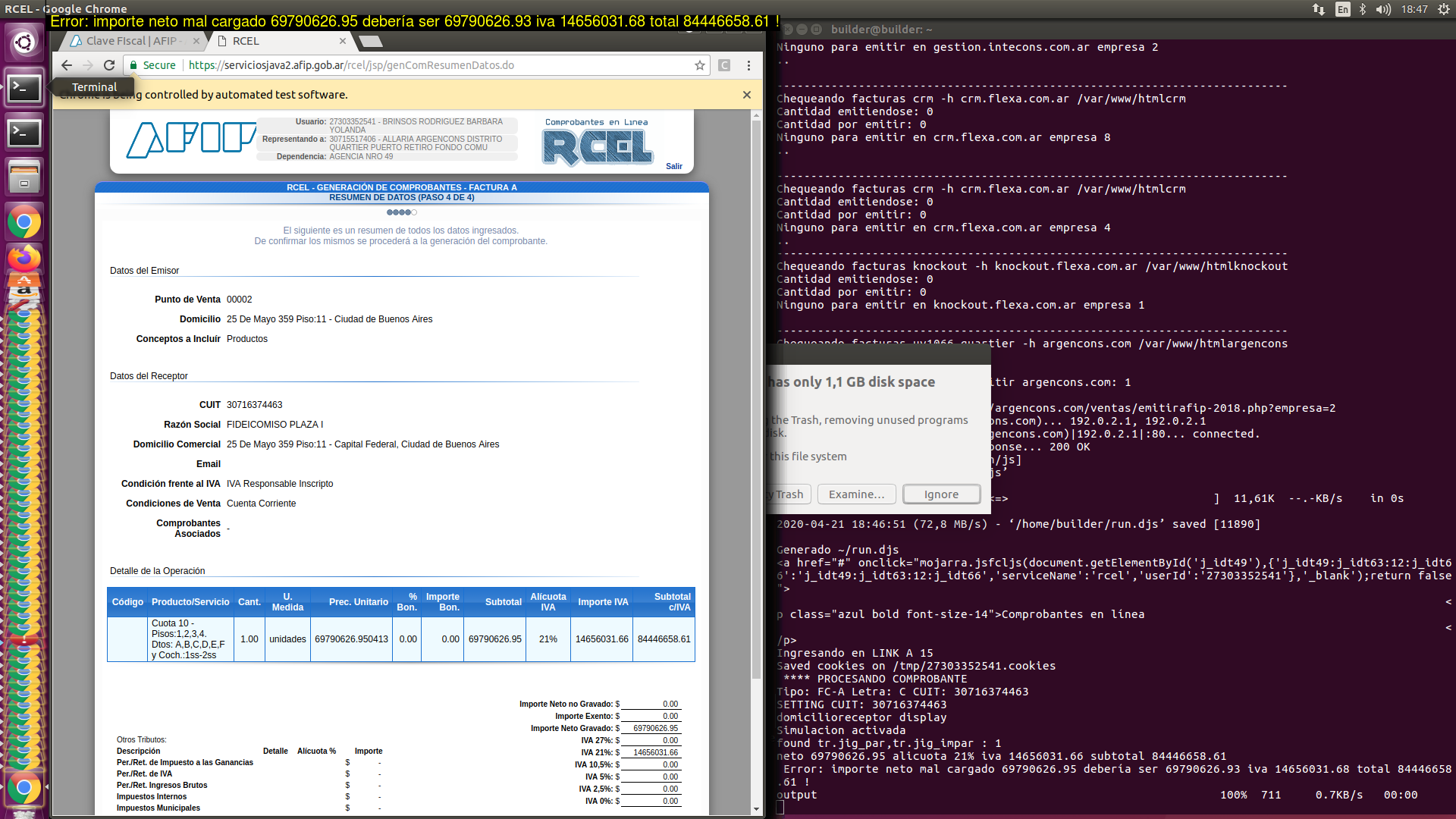The height and width of the screenshot is (819, 1456).
Task: Click the Chrome launcher icon directly below Files
Action: pos(24,222)
